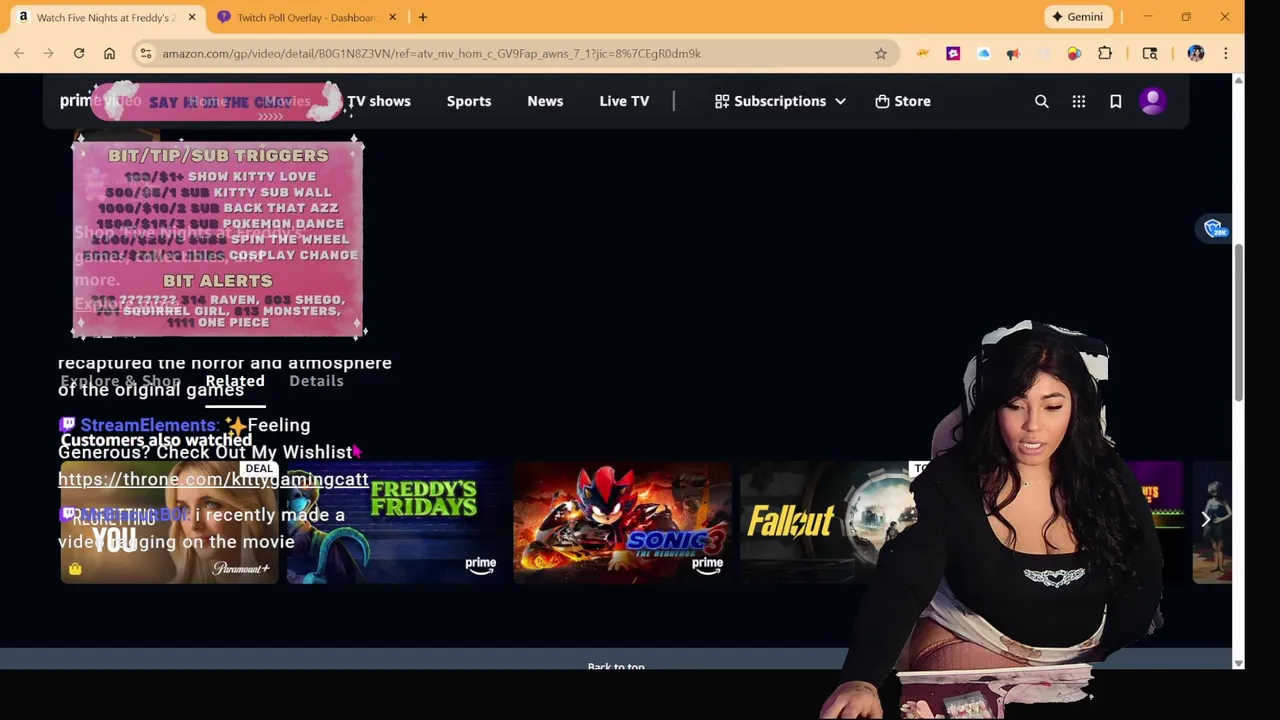Screen dimensions: 1280x720
Task: Close the Five Nights at Freddy's tab
Action: [192, 17]
